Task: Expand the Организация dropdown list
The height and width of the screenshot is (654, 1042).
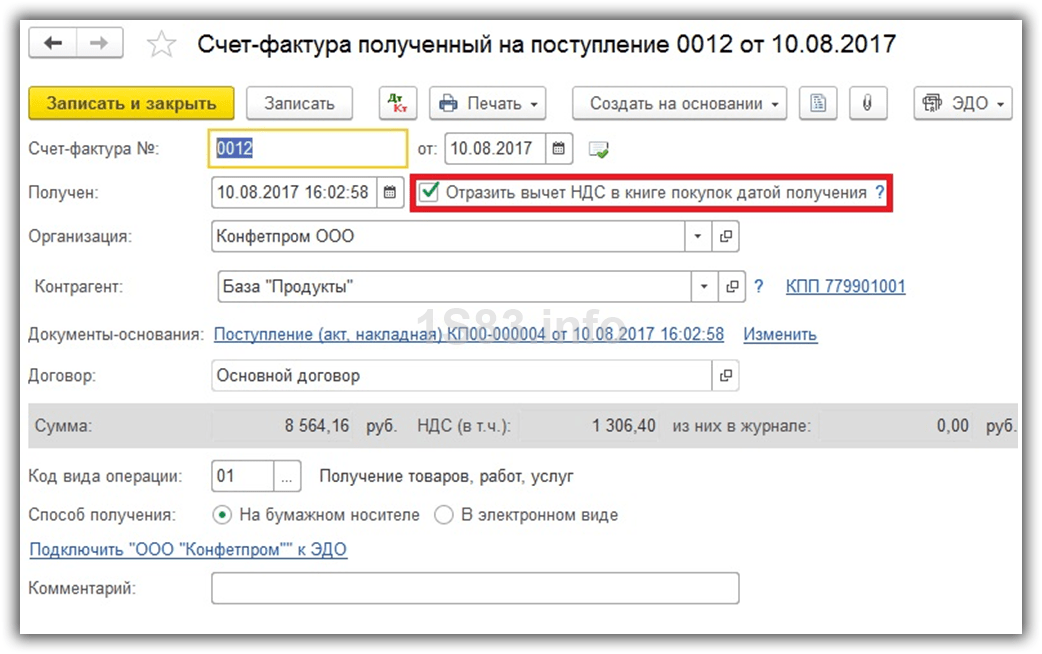Action: click(698, 237)
